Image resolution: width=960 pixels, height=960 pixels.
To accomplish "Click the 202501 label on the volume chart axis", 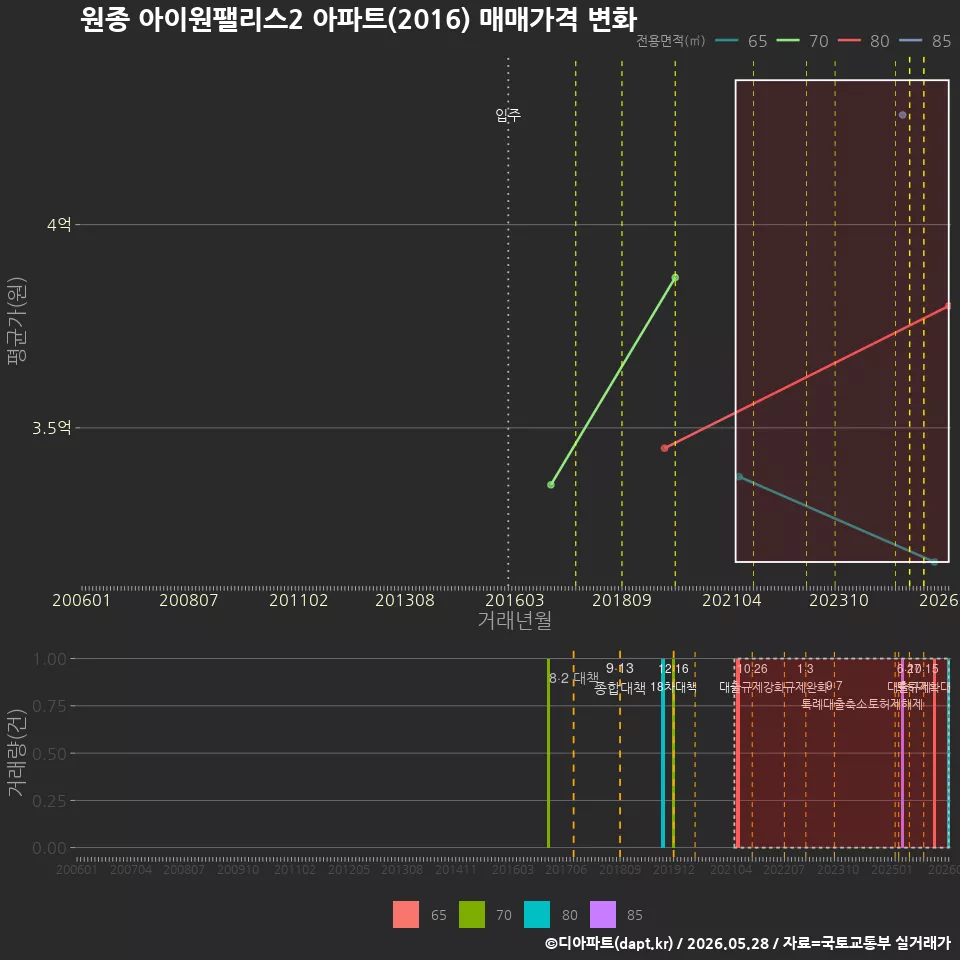I will (891, 869).
